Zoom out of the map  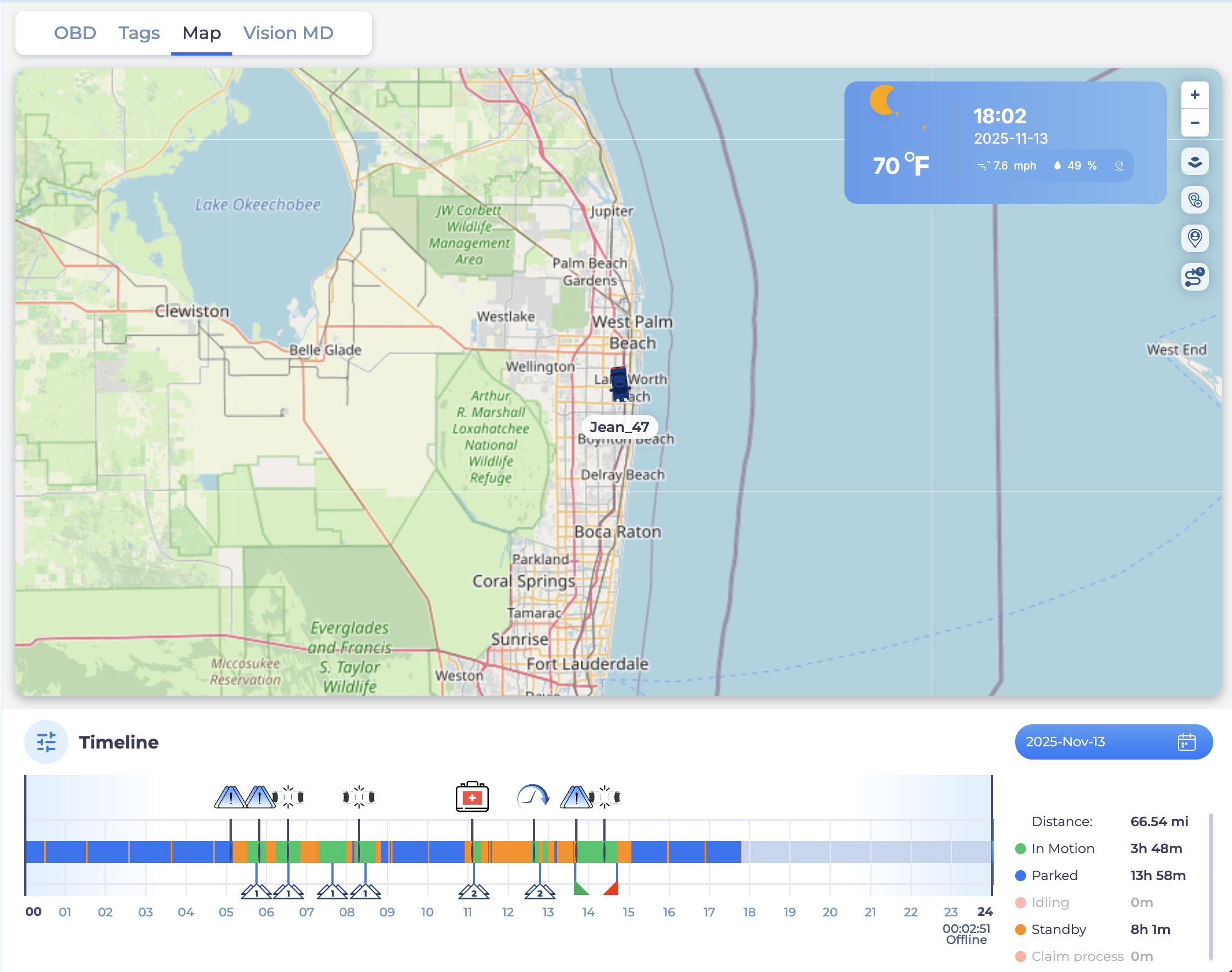(1195, 122)
